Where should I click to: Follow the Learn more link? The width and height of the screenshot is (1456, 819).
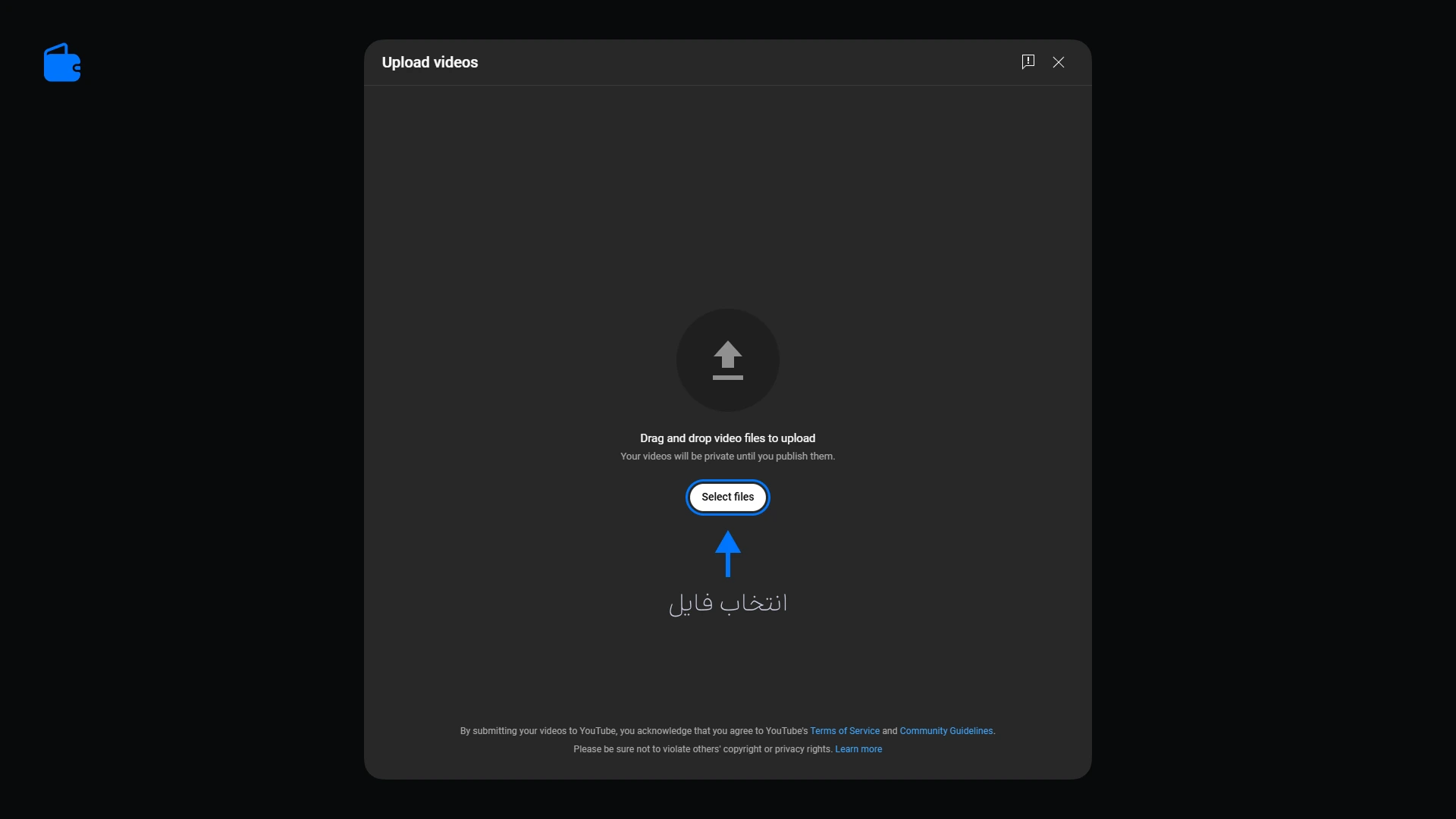point(858,749)
